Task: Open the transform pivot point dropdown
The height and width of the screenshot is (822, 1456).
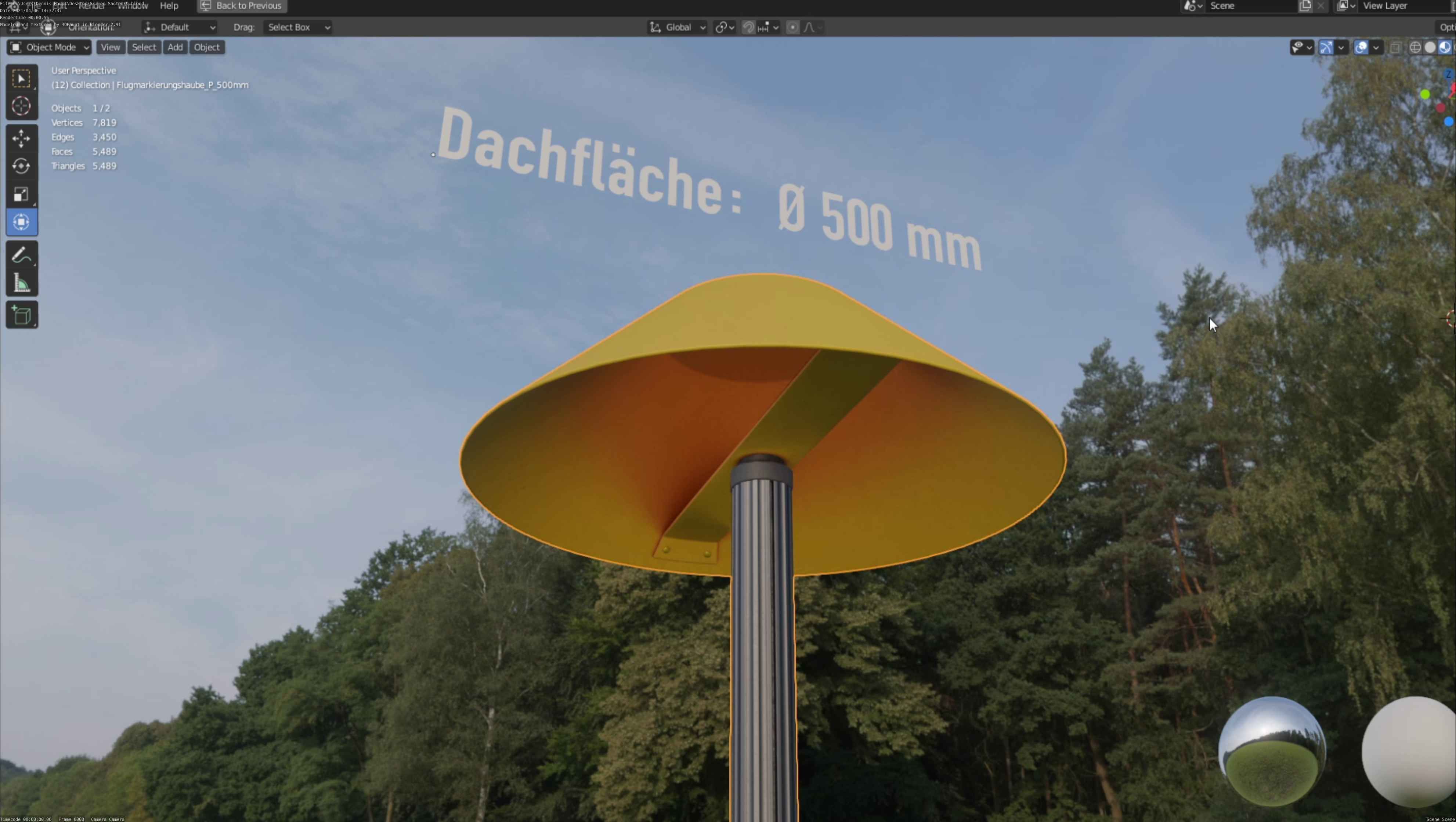Action: coord(725,27)
